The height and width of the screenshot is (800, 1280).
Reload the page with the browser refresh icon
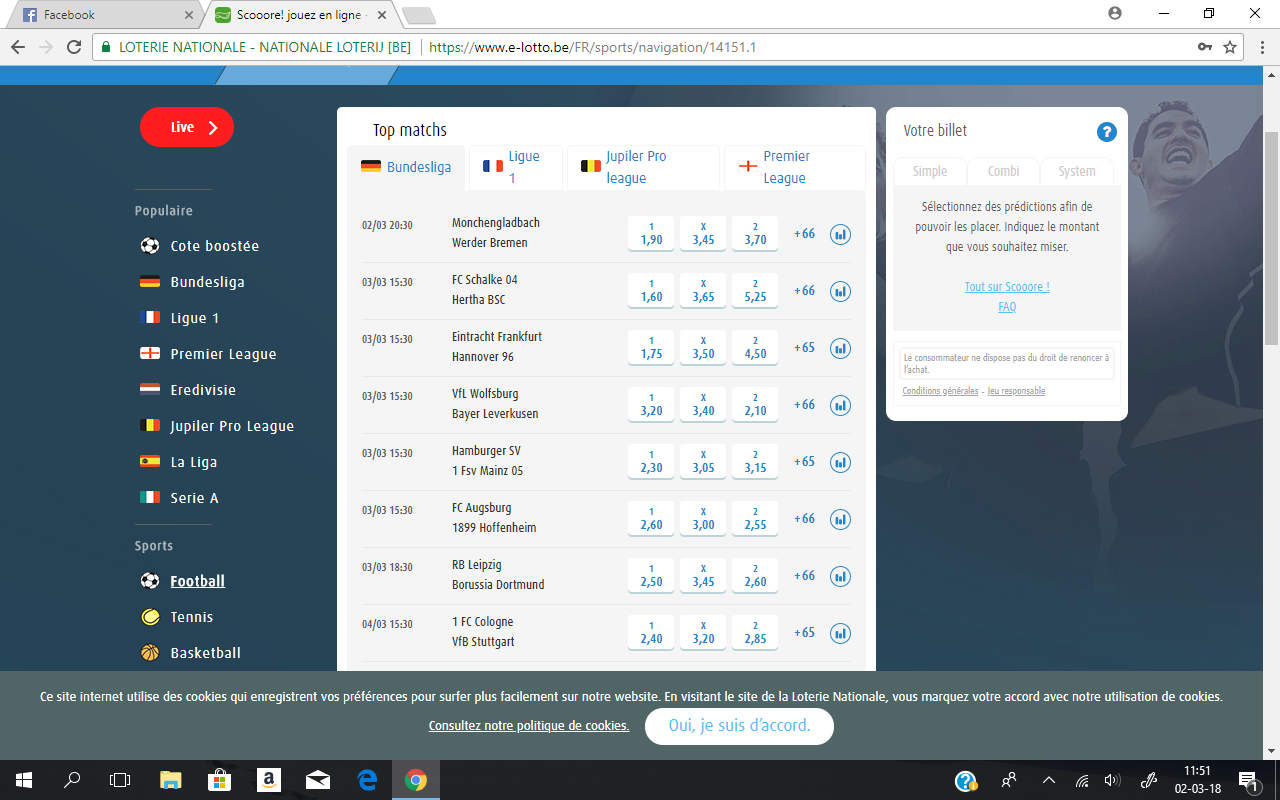click(73, 47)
